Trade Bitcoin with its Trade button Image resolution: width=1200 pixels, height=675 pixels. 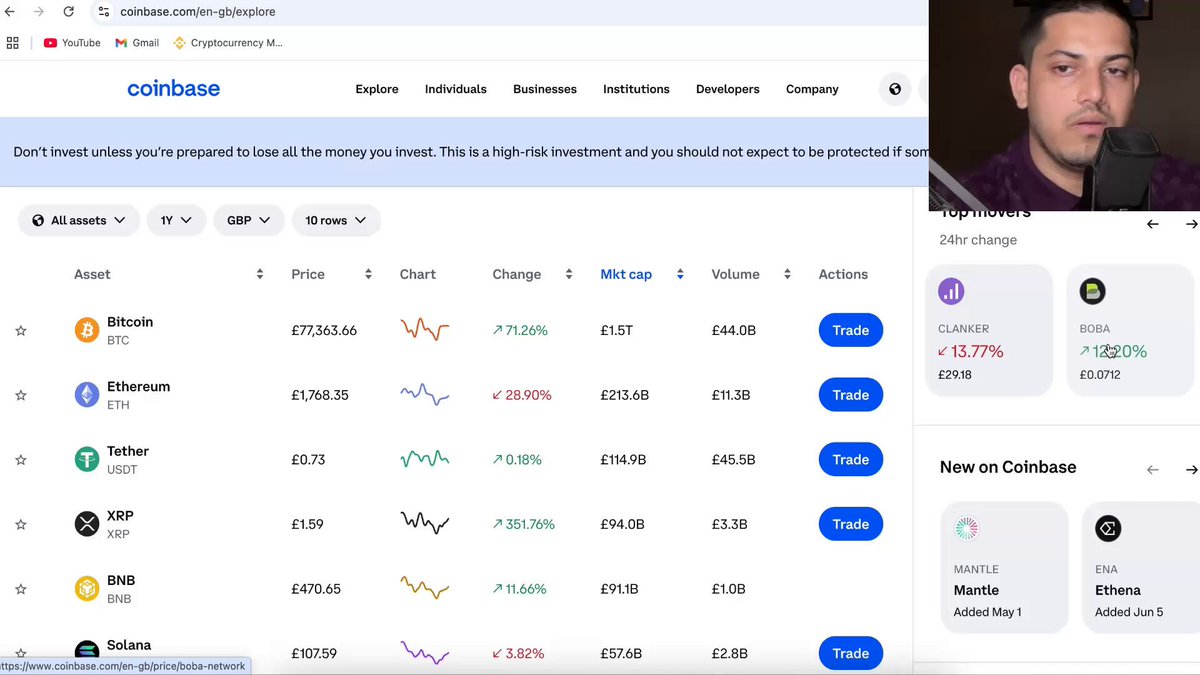(851, 330)
